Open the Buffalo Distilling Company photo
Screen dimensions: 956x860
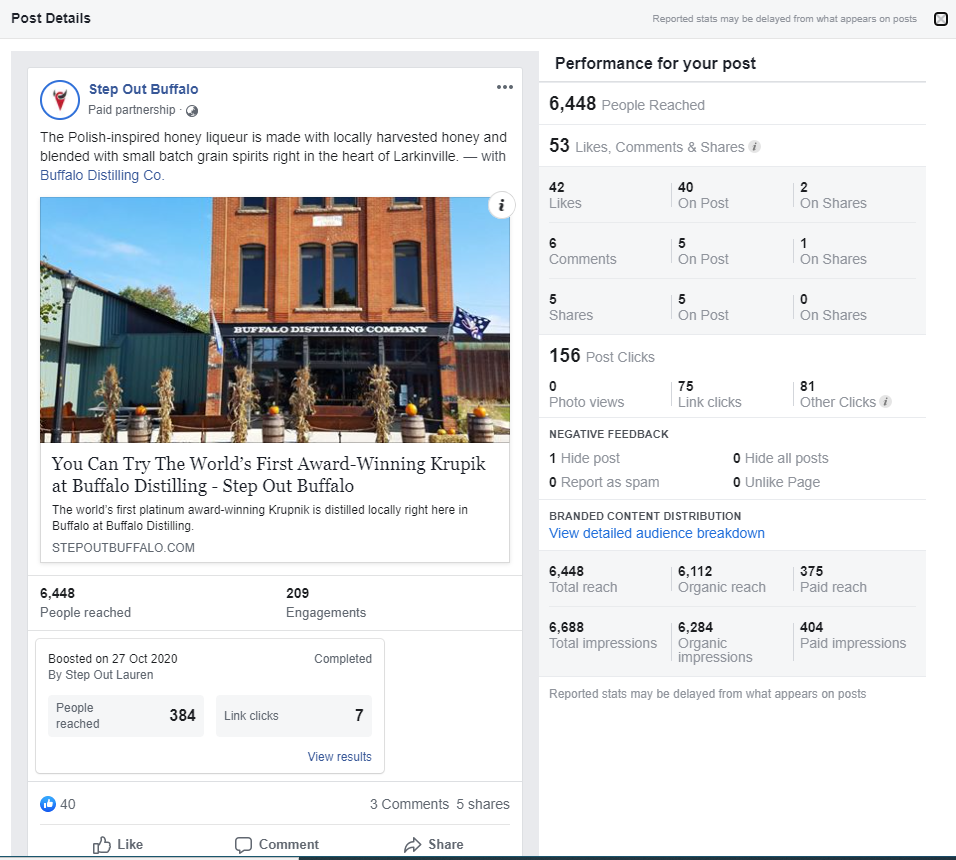tap(275, 319)
